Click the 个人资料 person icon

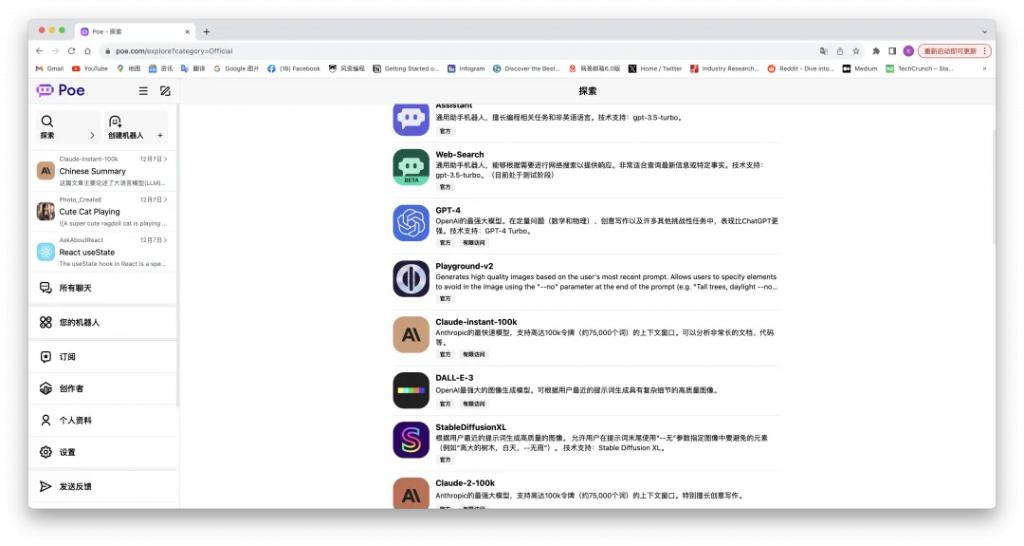pyautogui.click(x=46, y=421)
